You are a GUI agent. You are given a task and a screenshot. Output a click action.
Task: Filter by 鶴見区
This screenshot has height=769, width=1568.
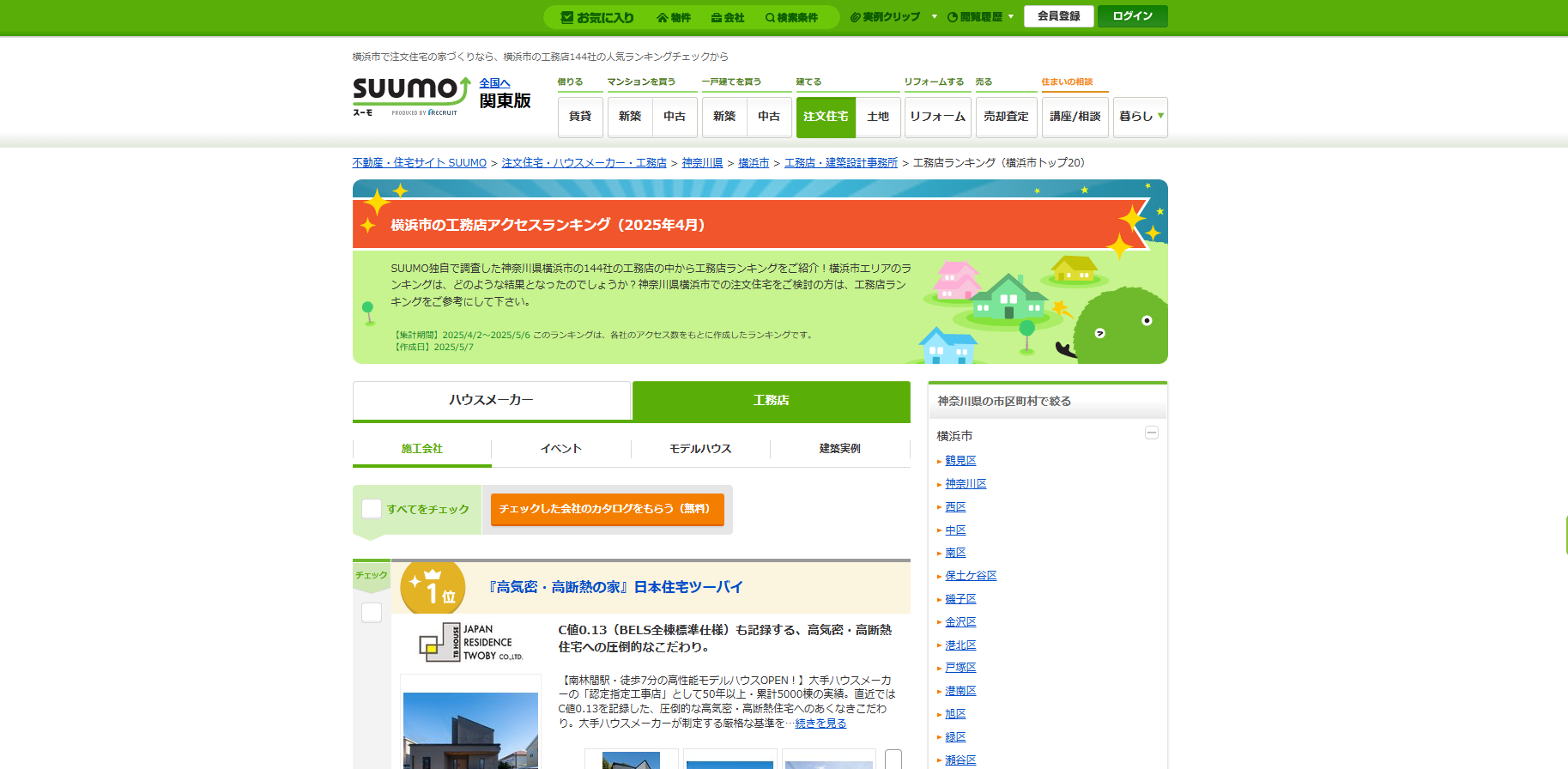961,461
